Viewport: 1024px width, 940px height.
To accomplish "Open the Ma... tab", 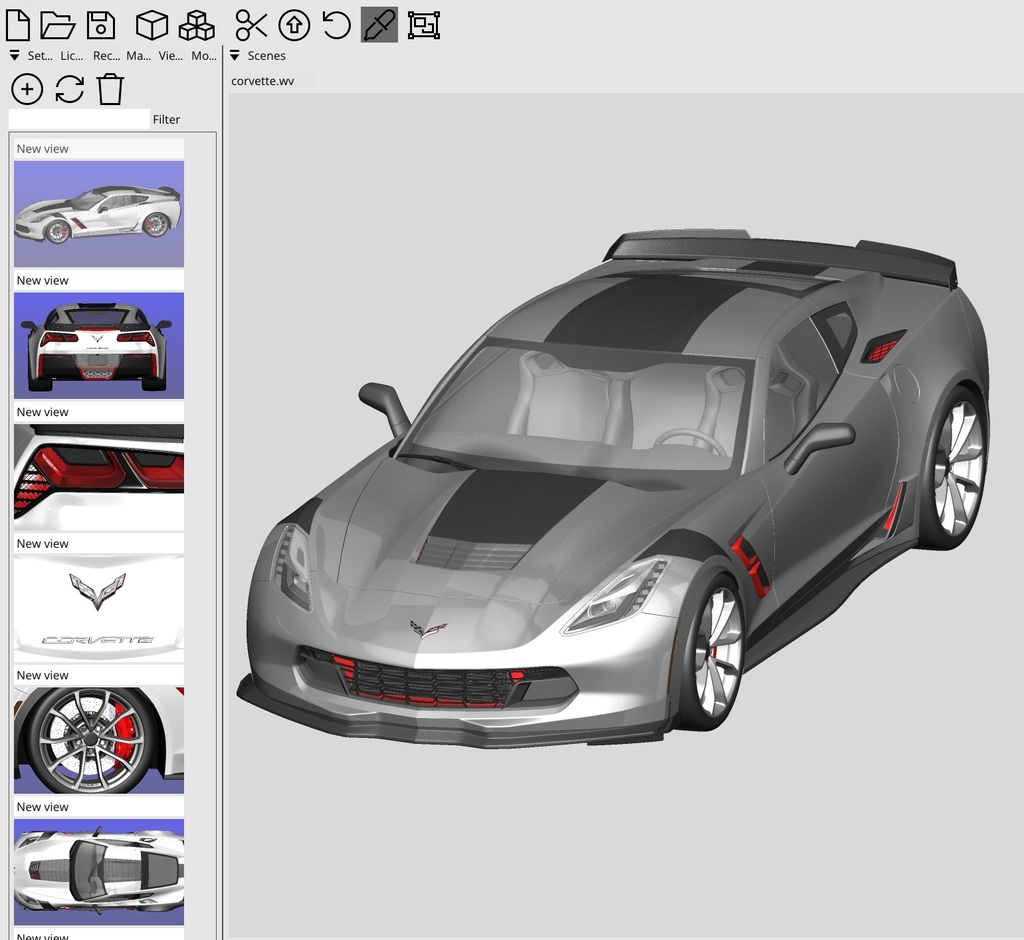I will tap(138, 56).
